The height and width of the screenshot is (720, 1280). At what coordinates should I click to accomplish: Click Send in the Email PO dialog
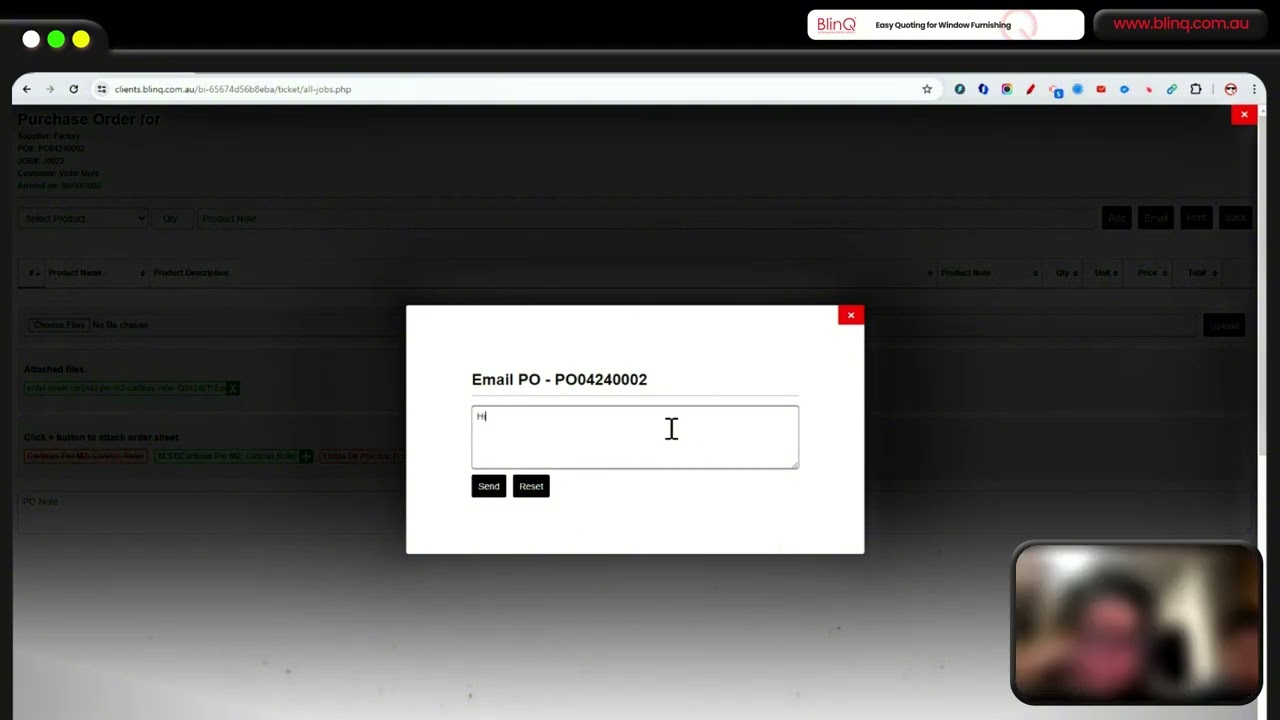tap(488, 486)
